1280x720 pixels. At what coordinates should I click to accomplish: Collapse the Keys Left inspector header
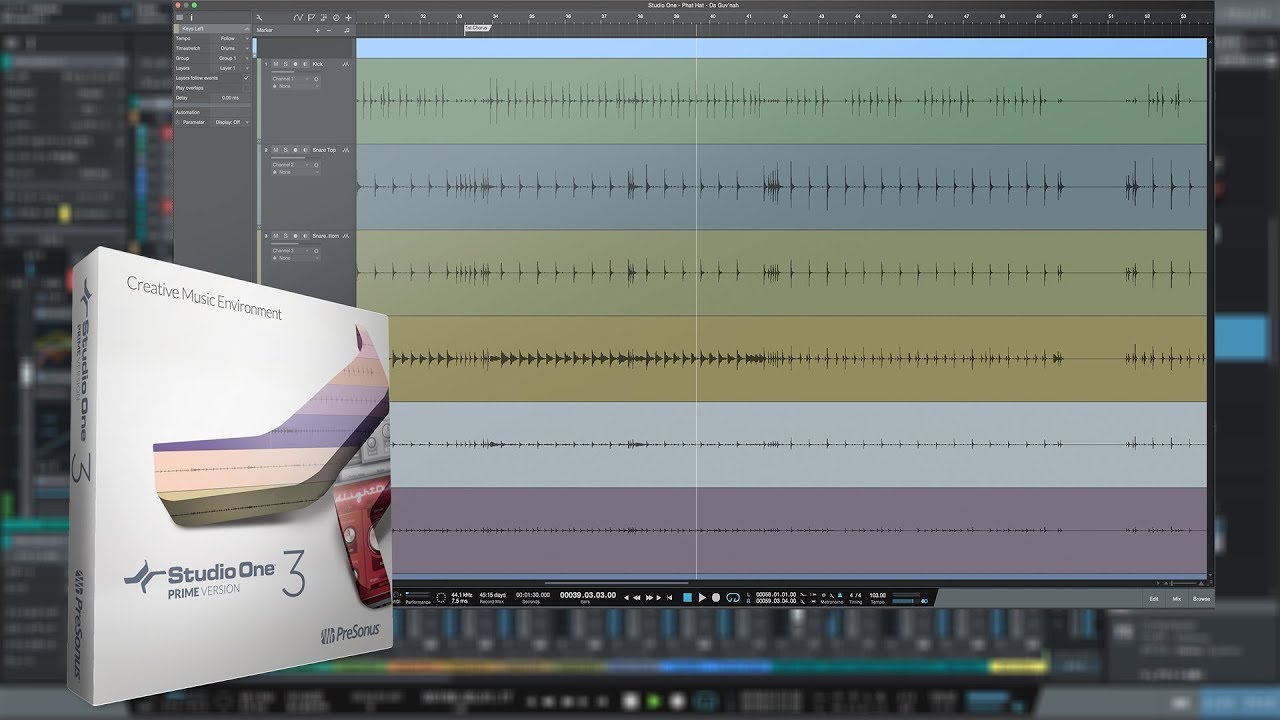coord(246,29)
